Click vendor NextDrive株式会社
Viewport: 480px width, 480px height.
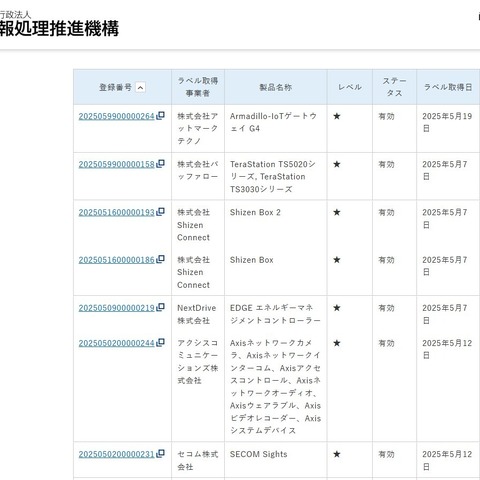197,314
